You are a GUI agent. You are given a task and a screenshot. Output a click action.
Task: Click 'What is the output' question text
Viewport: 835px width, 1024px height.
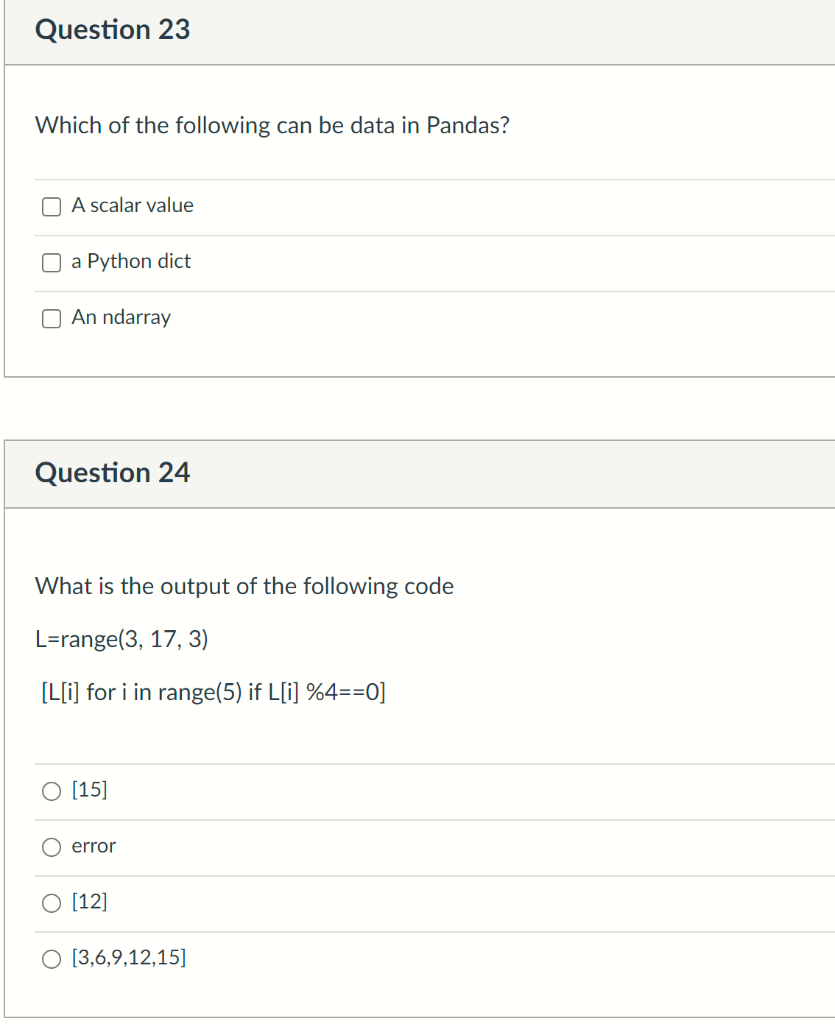(244, 586)
